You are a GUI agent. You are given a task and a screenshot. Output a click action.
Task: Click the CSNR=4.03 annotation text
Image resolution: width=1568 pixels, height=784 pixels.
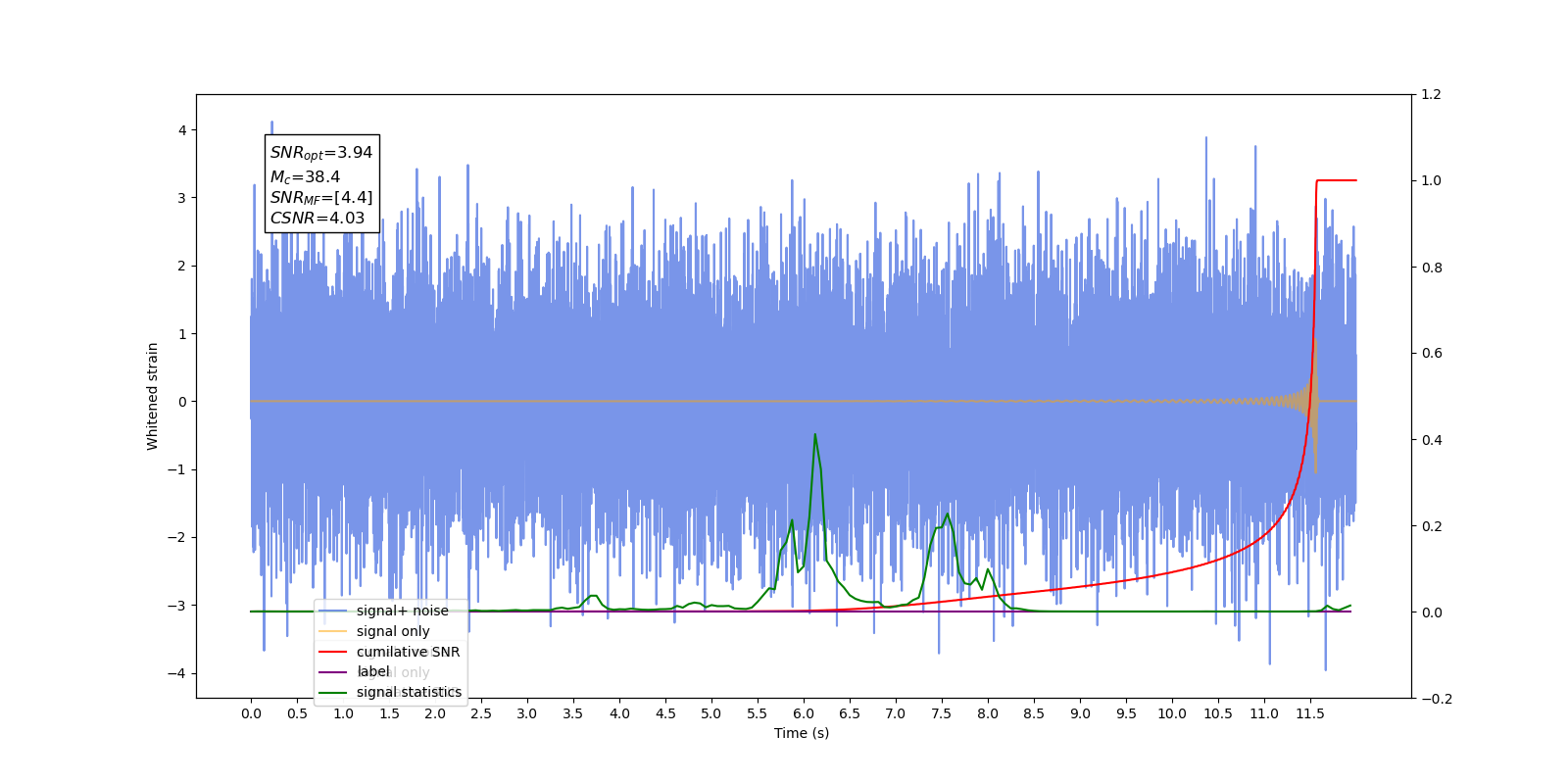pos(318,219)
